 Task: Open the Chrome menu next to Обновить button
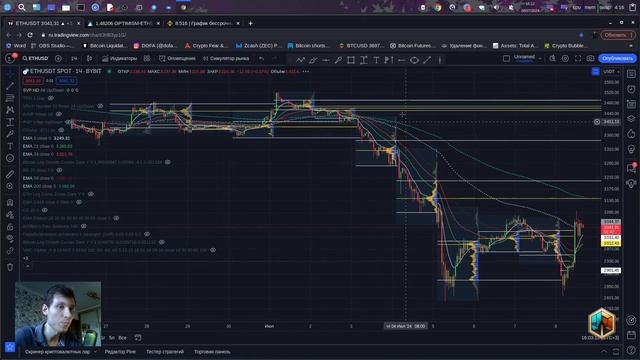click(631, 35)
